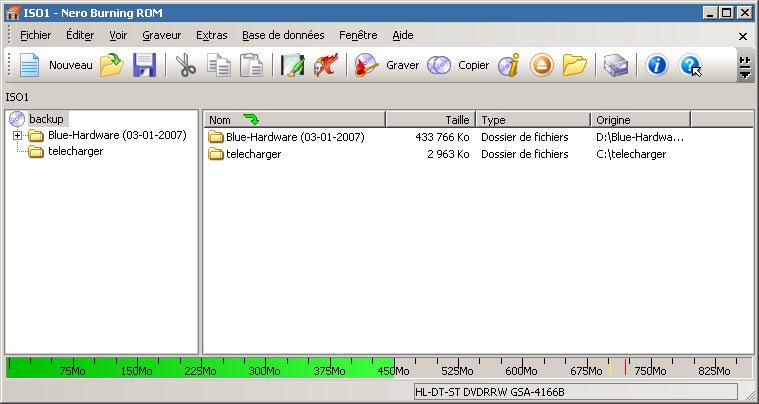
Task: Click the green capacity usage bar
Action: click(200, 368)
